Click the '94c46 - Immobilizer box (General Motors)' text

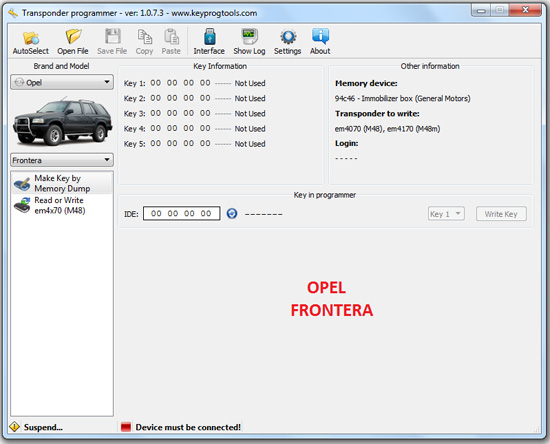click(x=402, y=99)
